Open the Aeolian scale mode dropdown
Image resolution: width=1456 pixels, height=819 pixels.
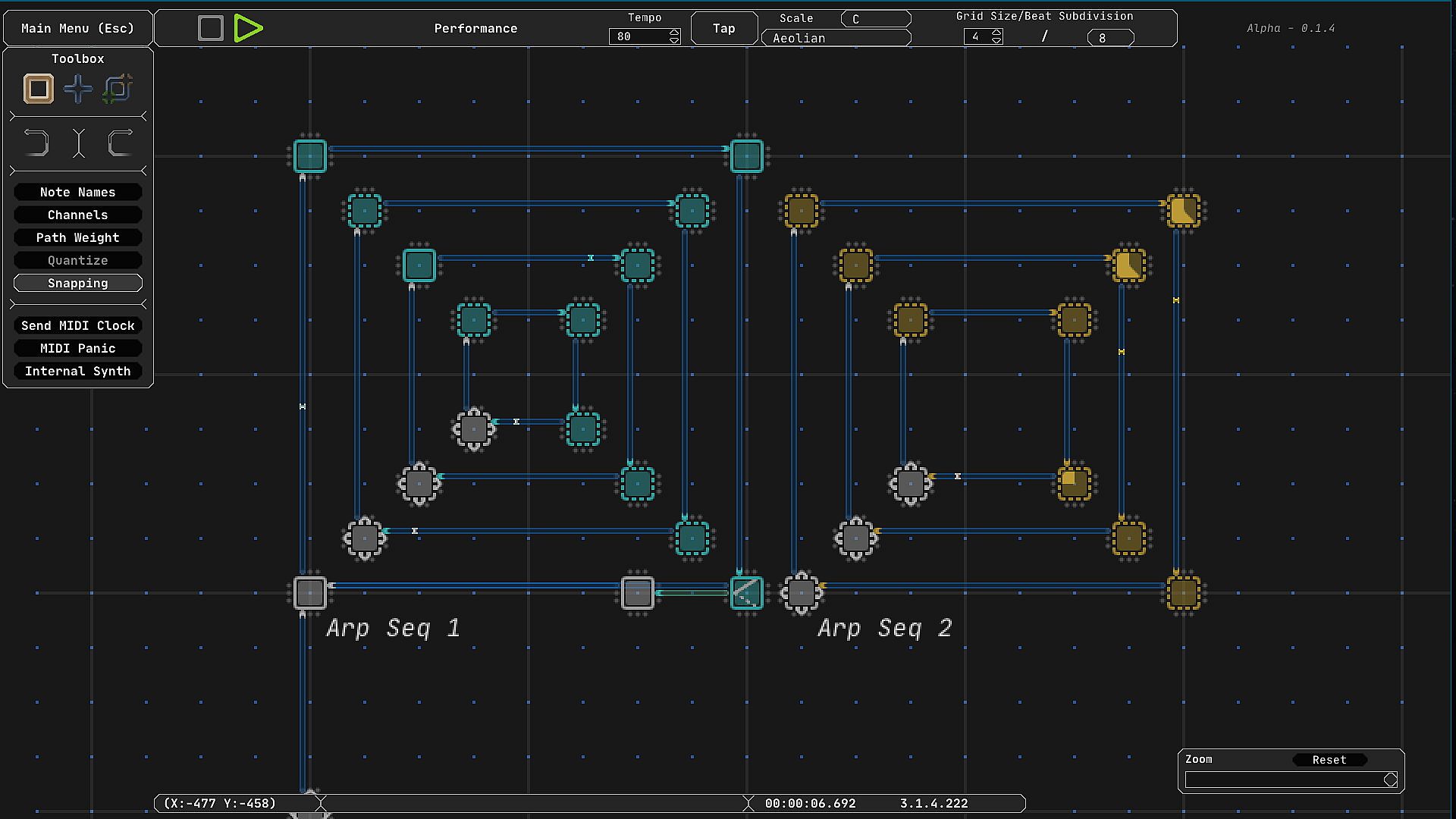click(x=836, y=38)
